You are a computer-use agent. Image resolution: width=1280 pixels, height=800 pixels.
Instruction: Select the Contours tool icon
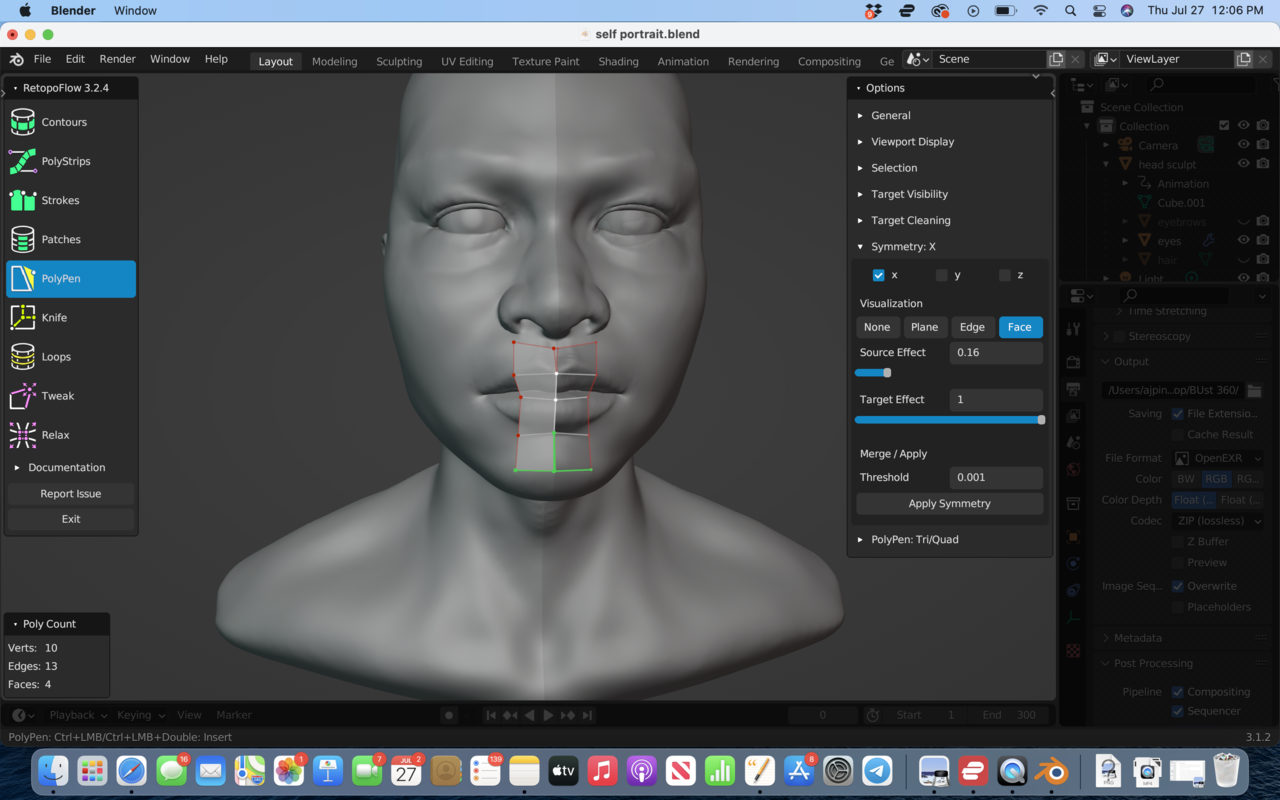coord(23,122)
